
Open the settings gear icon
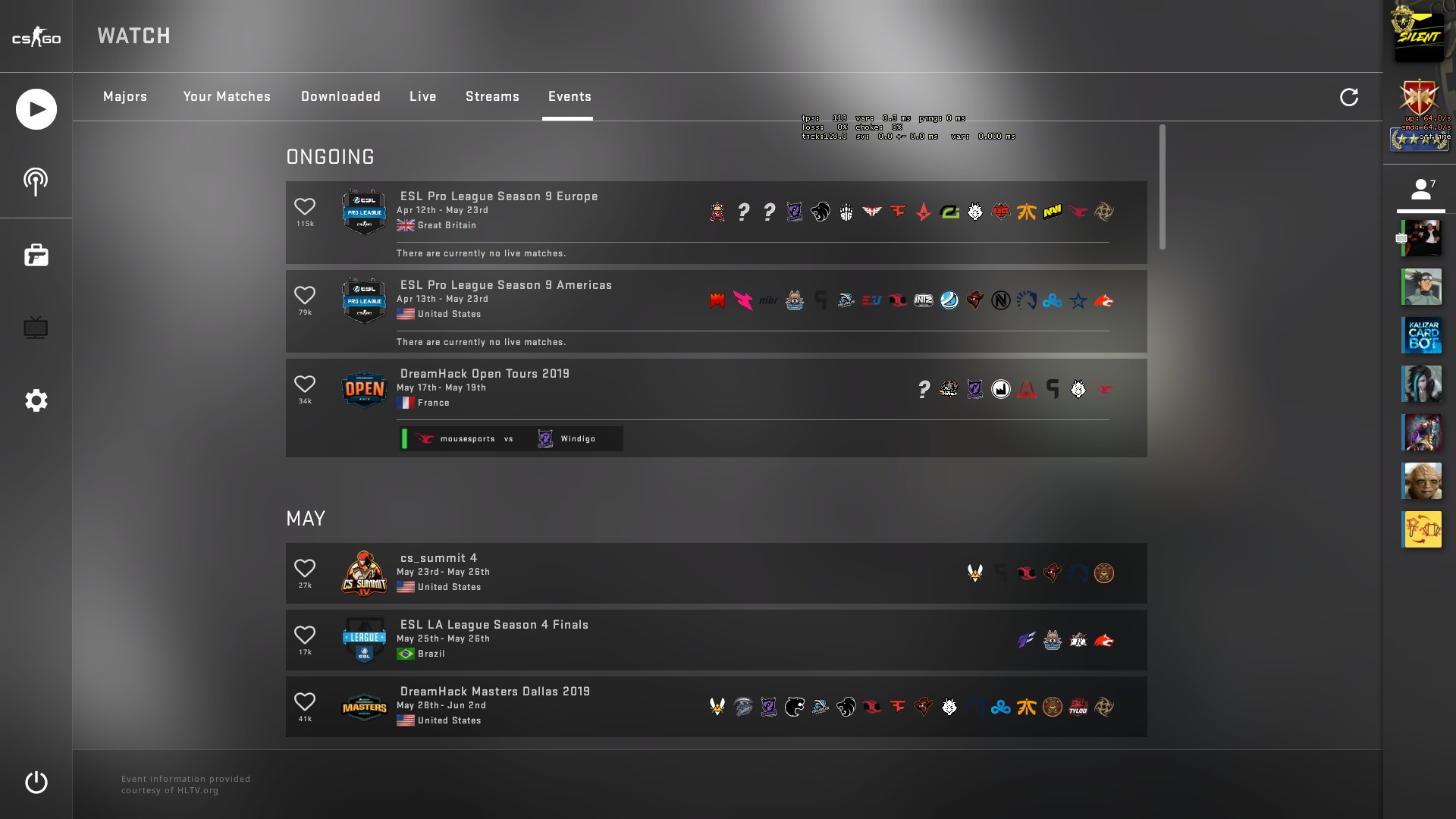click(x=36, y=400)
